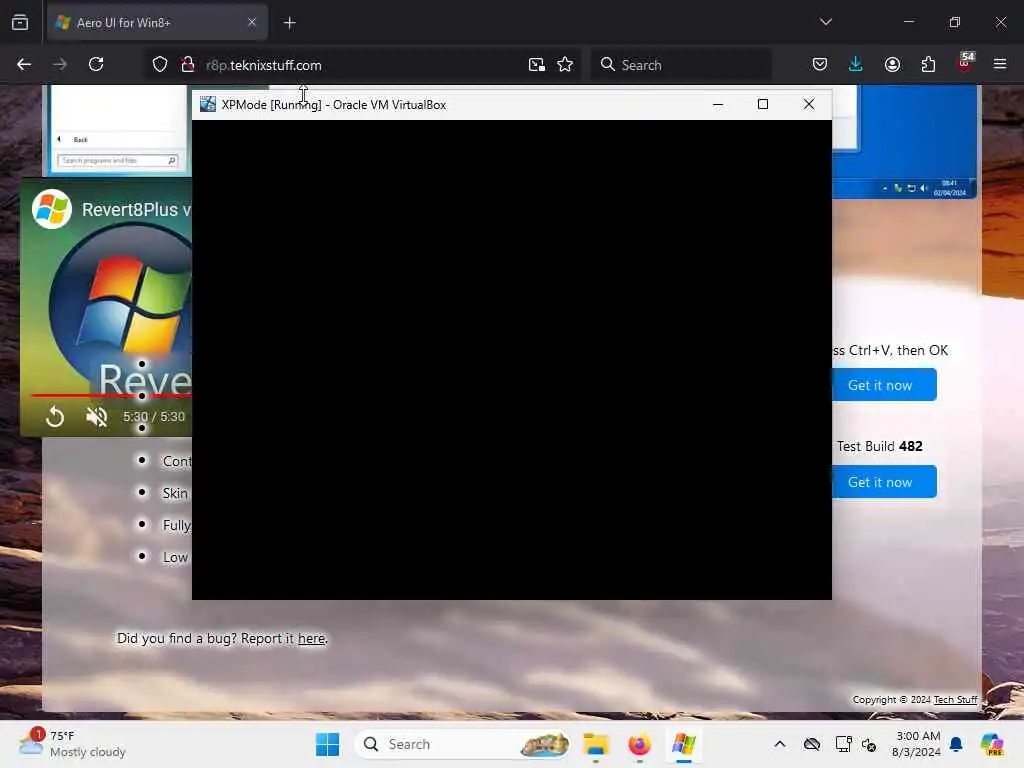Open the Tech Stuff copyright link

pos(955,699)
